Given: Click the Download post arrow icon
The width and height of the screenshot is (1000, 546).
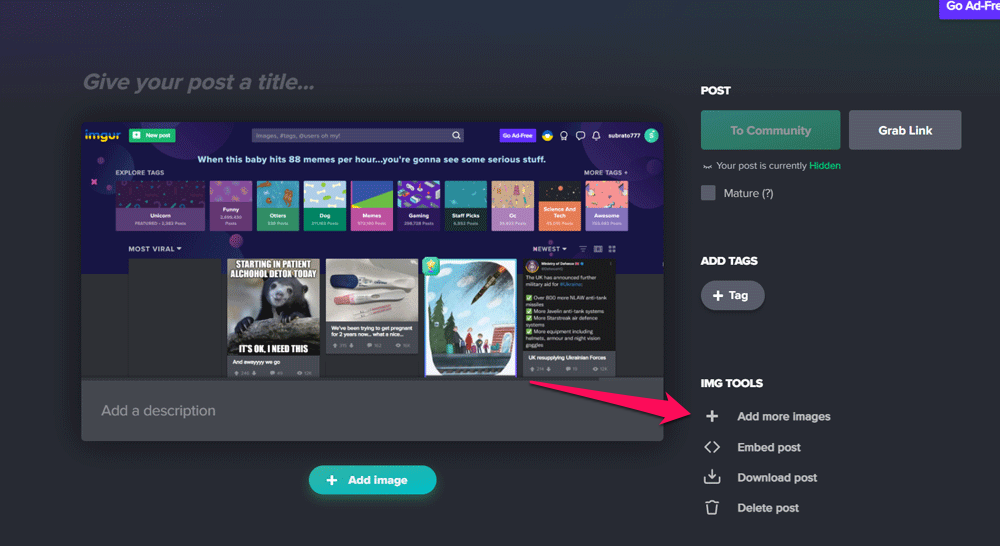Looking at the screenshot, I should pos(712,477).
